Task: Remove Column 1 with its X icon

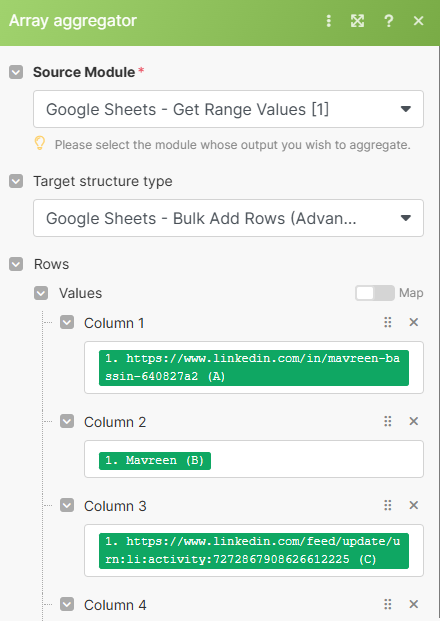Action: [413, 322]
